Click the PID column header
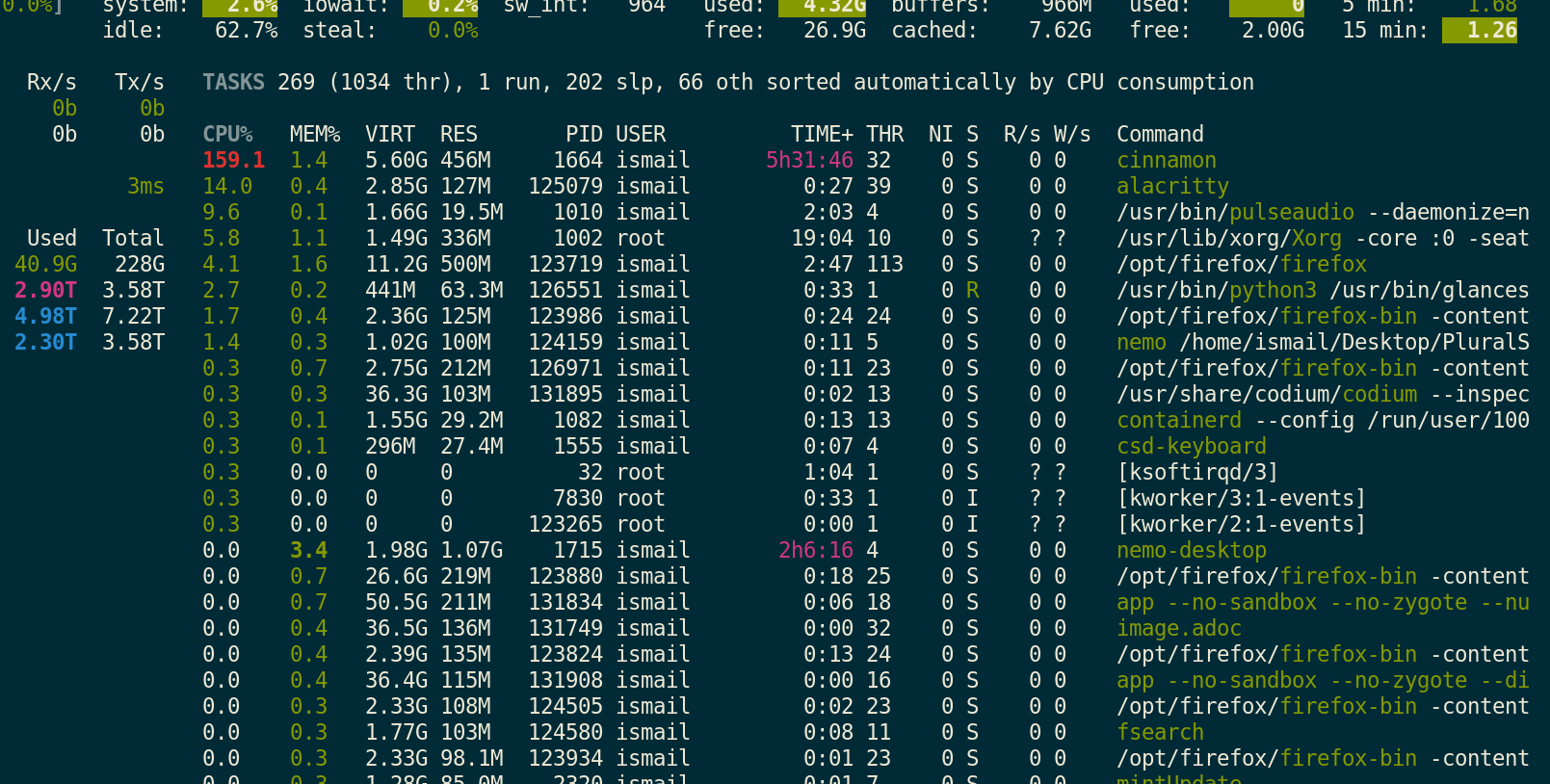This screenshot has height=784, width=1550. [x=584, y=134]
